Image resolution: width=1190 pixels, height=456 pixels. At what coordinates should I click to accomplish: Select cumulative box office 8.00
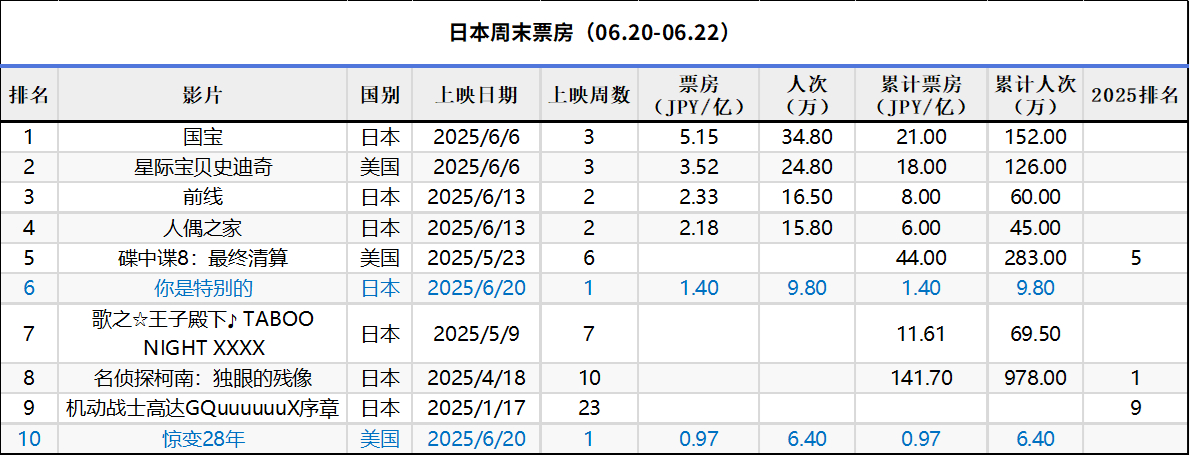pyautogui.click(x=921, y=198)
